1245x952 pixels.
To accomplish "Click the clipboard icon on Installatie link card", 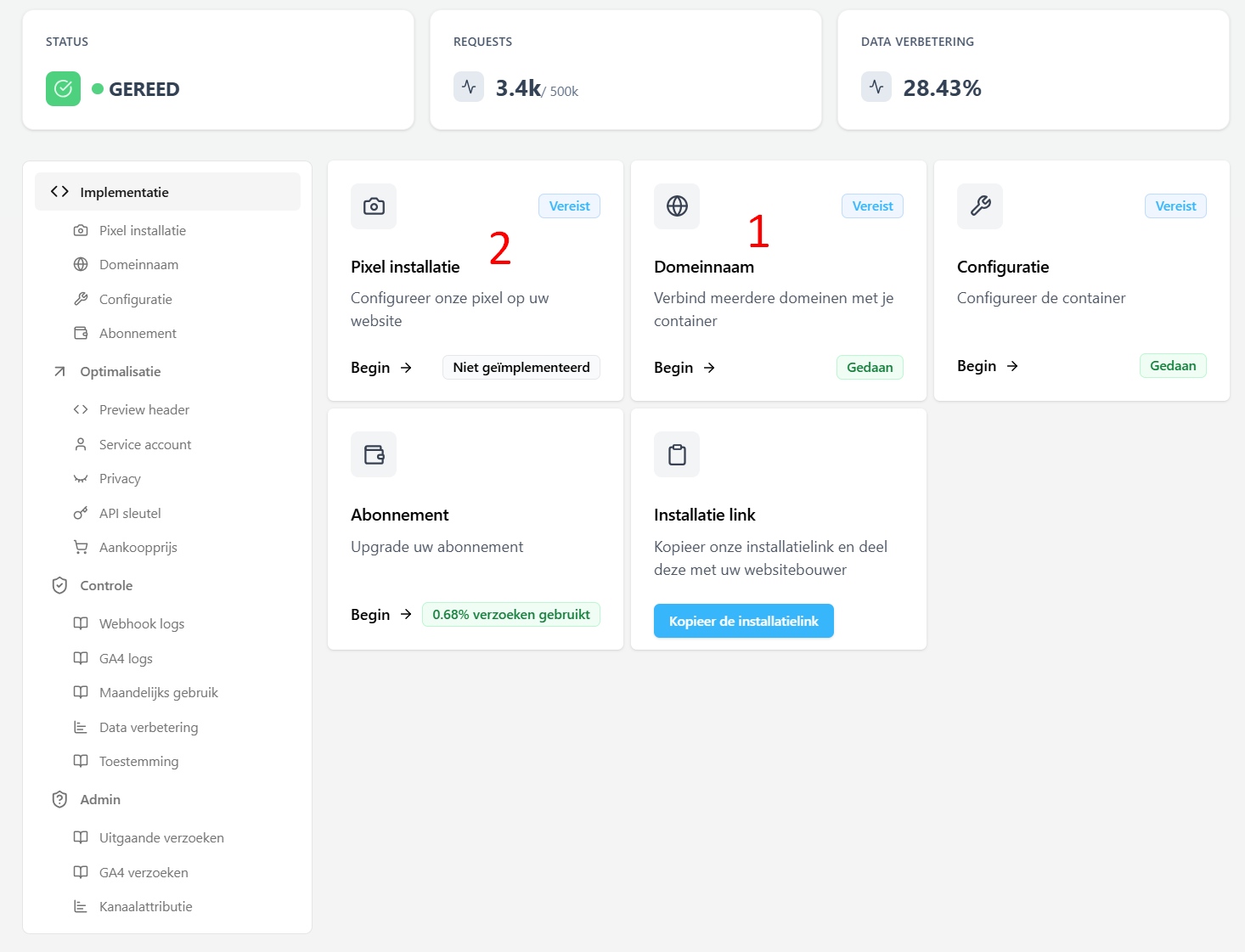I will point(677,454).
